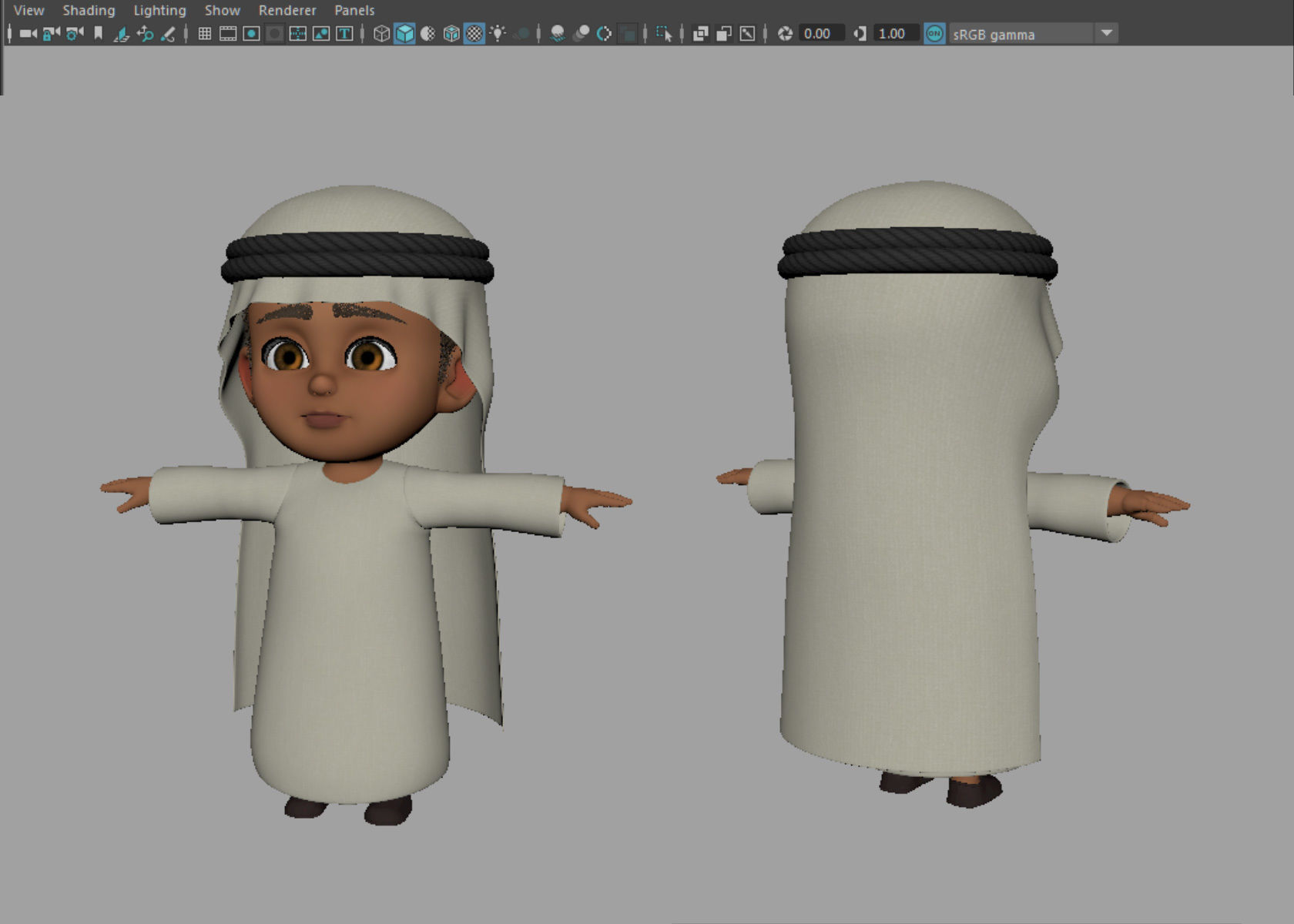
Task: Toggle the Film Gate icon
Action: (227, 33)
